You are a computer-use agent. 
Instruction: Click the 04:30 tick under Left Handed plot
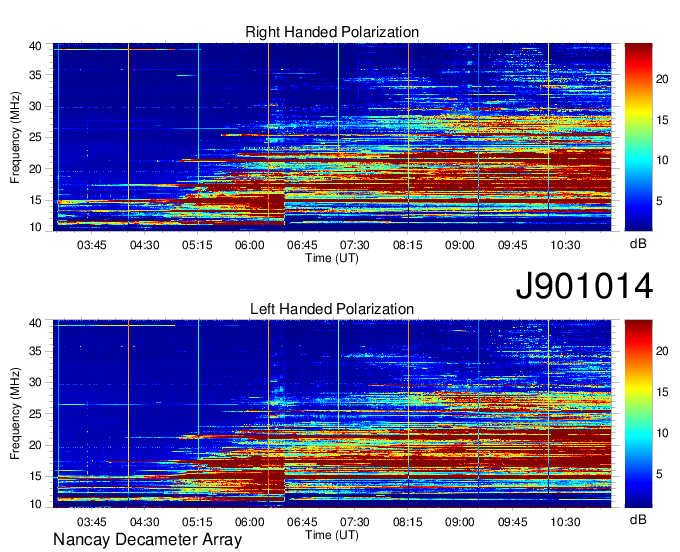pyautogui.click(x=144, y=522)
